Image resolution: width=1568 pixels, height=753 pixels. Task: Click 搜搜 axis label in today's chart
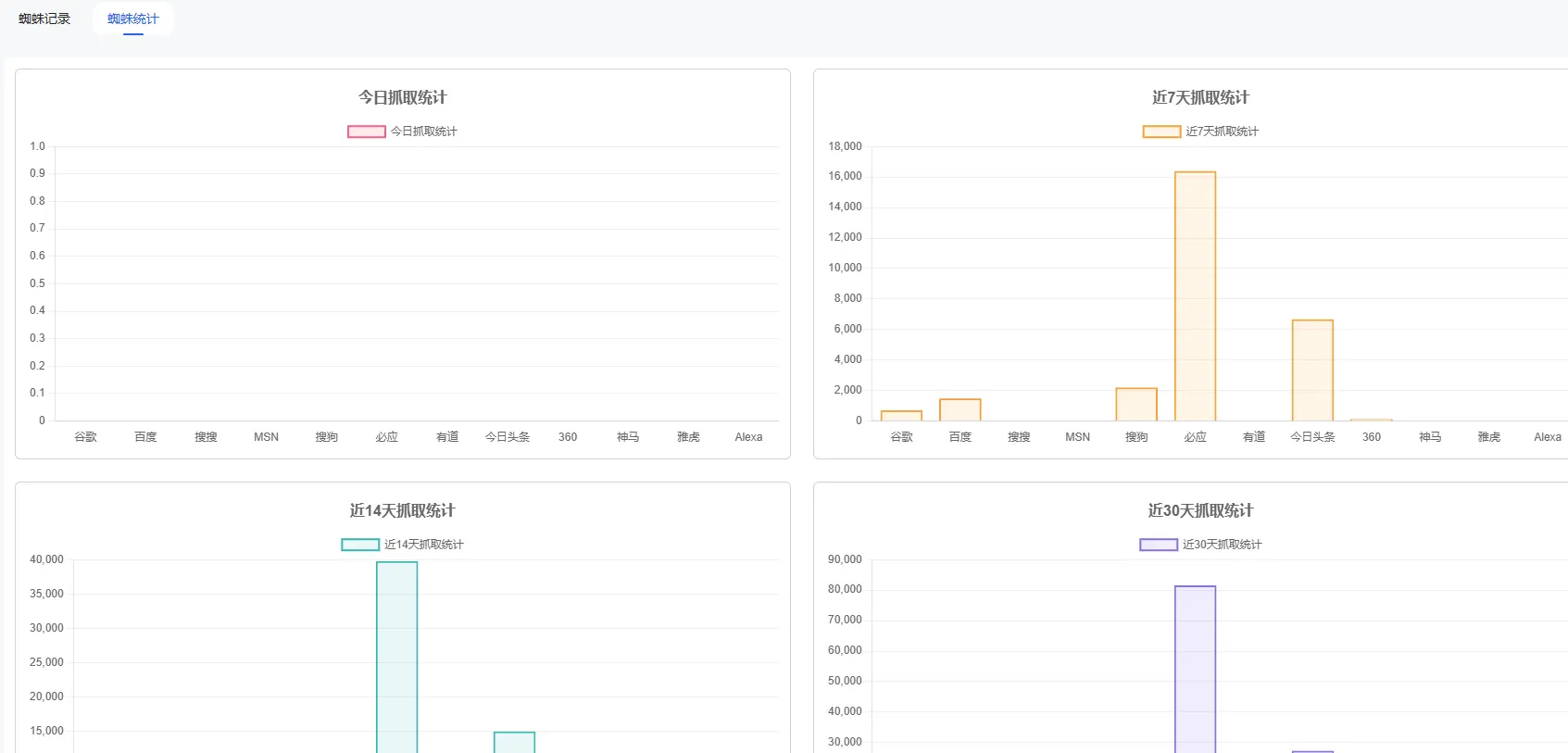click(x=206, y=437)
